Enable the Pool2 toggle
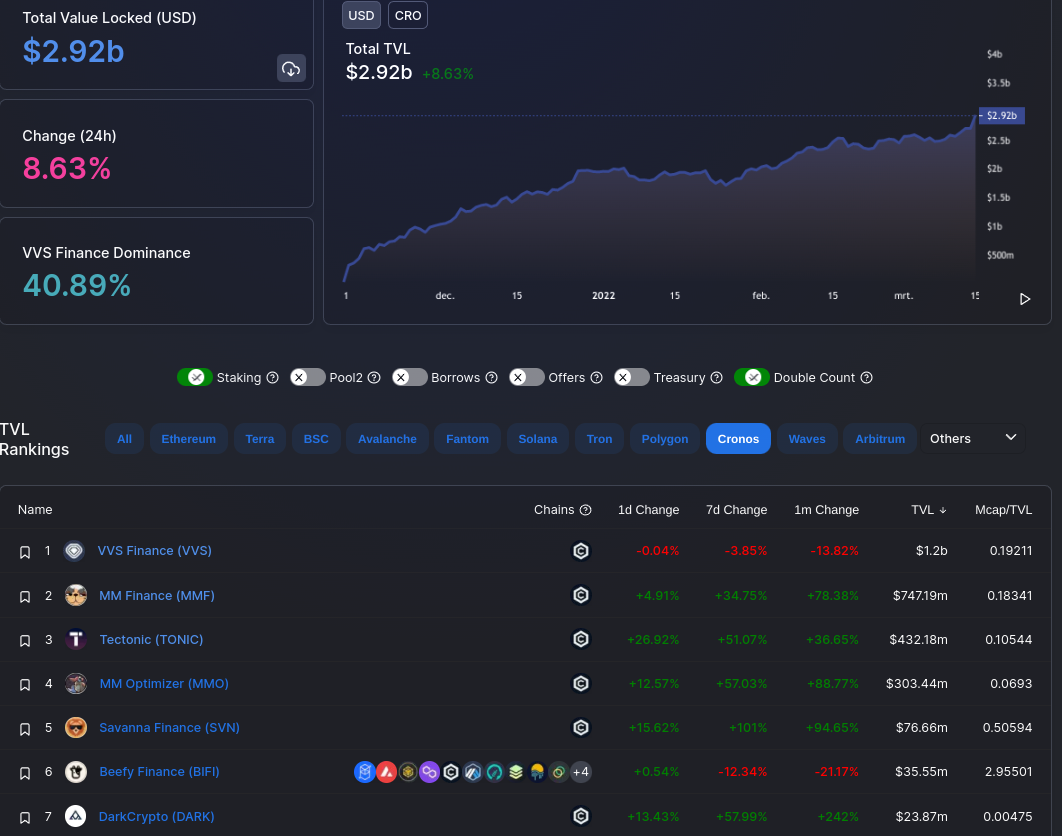The image size is (1062, 836). tap(307, 377)
